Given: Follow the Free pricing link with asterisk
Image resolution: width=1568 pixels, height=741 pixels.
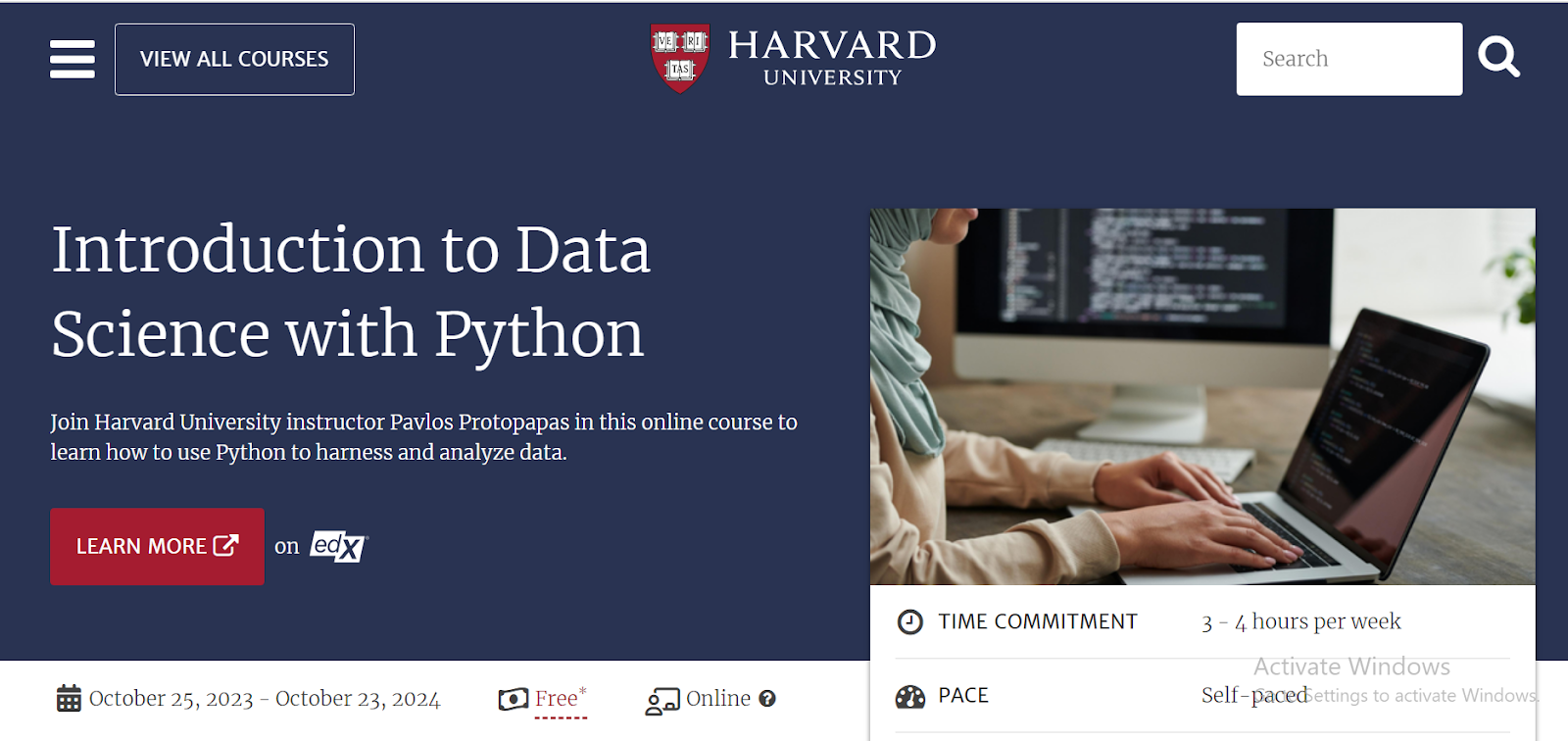Looking at the screenshot, I should [x=558, y=698].
